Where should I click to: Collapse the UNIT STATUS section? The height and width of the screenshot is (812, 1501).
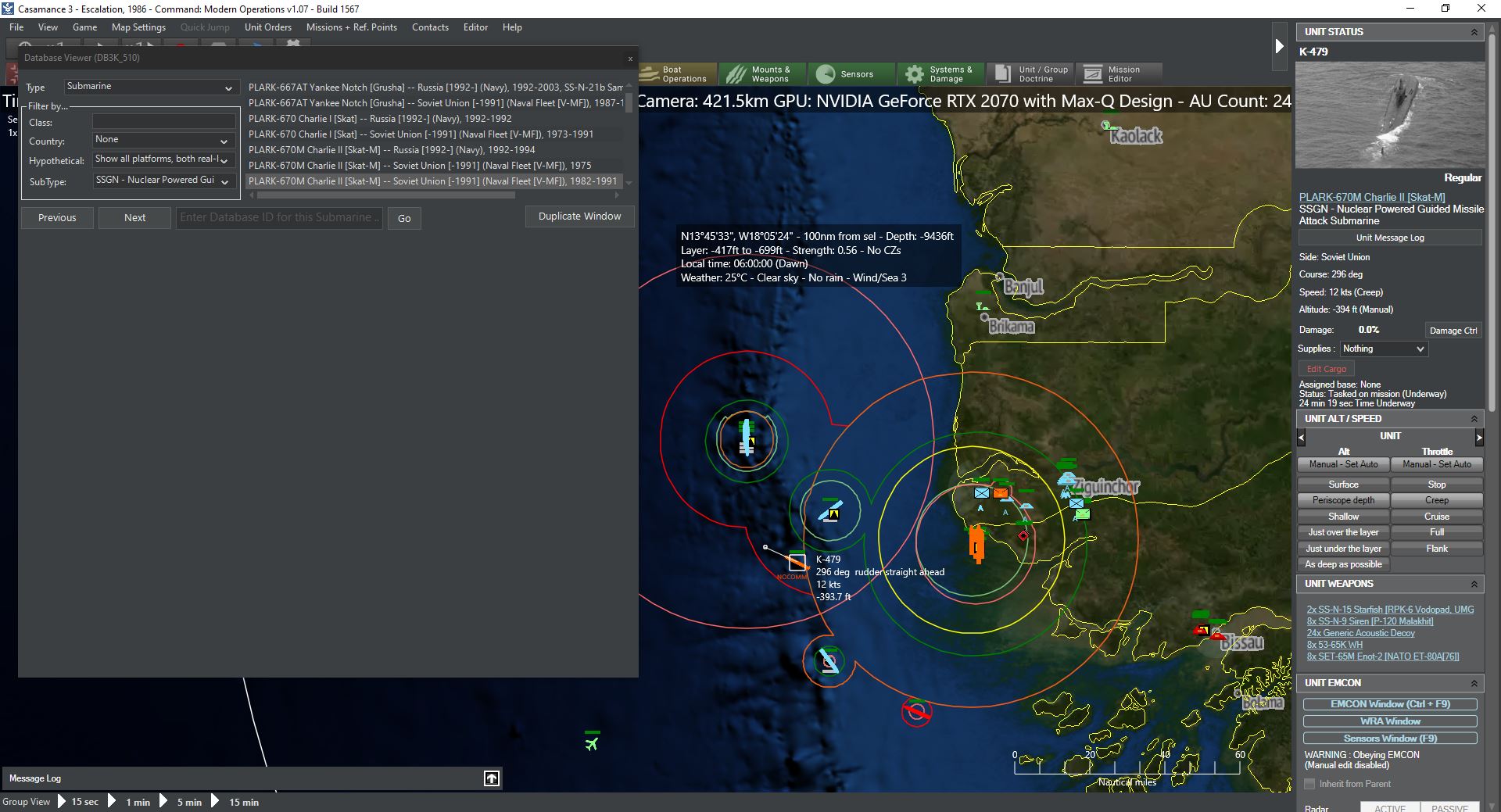coord(1474,32)
